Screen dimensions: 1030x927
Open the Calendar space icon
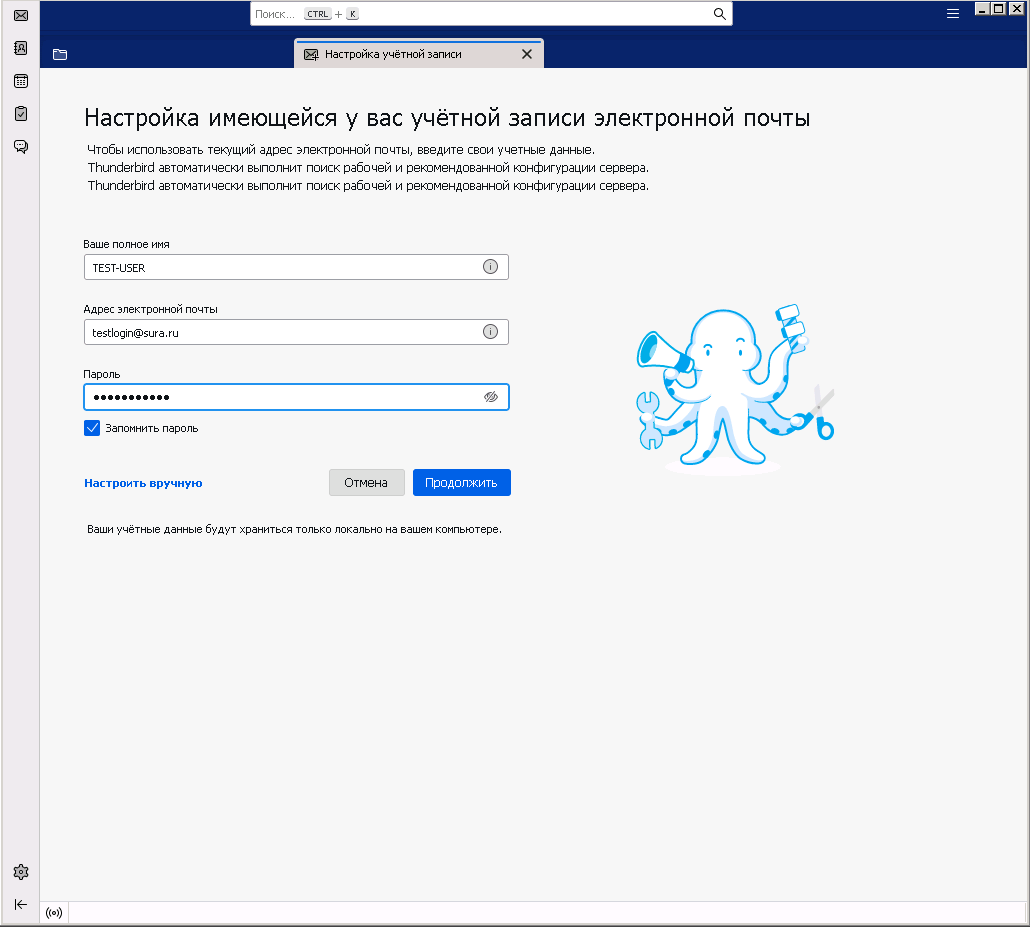(20, 81)
